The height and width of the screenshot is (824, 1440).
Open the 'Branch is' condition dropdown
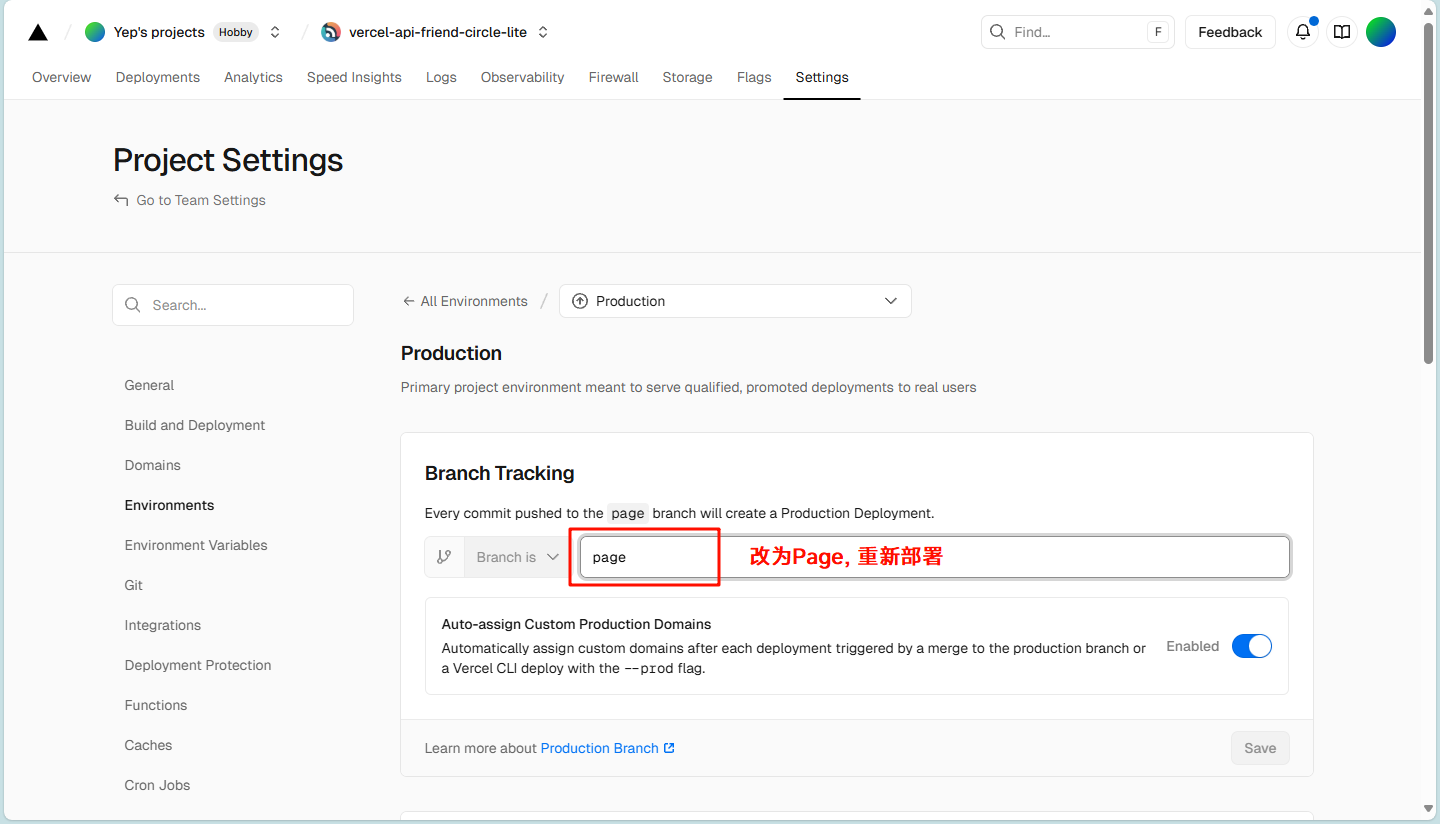tap(517, 557)
